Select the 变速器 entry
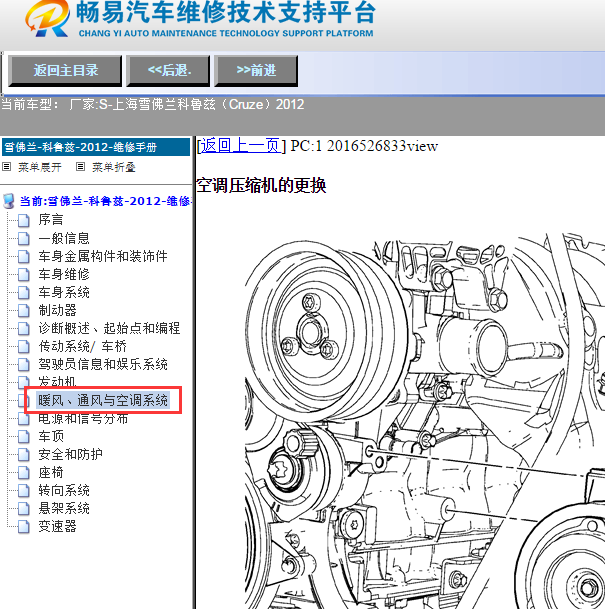This screenshot has height=609, width=605. coord(57,526)
